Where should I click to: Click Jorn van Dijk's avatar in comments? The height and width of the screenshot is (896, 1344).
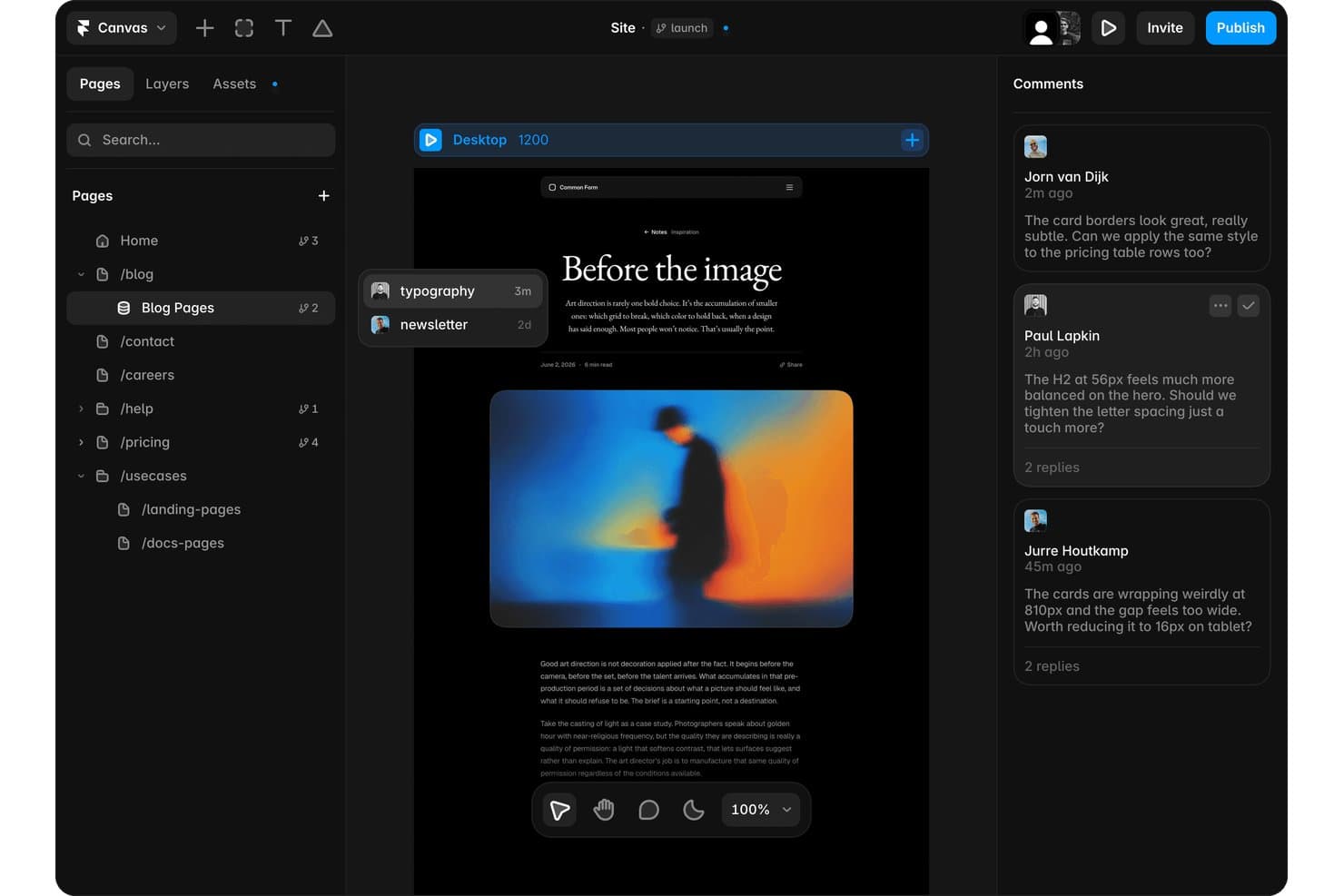(1035, 146)
